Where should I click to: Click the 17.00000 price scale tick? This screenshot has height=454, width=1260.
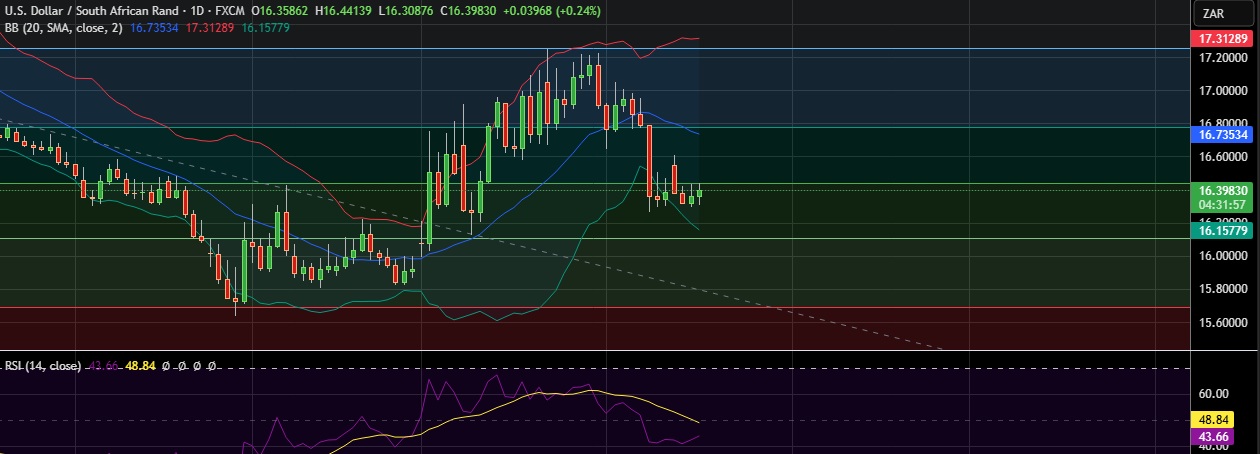[x=1223, y=91]
